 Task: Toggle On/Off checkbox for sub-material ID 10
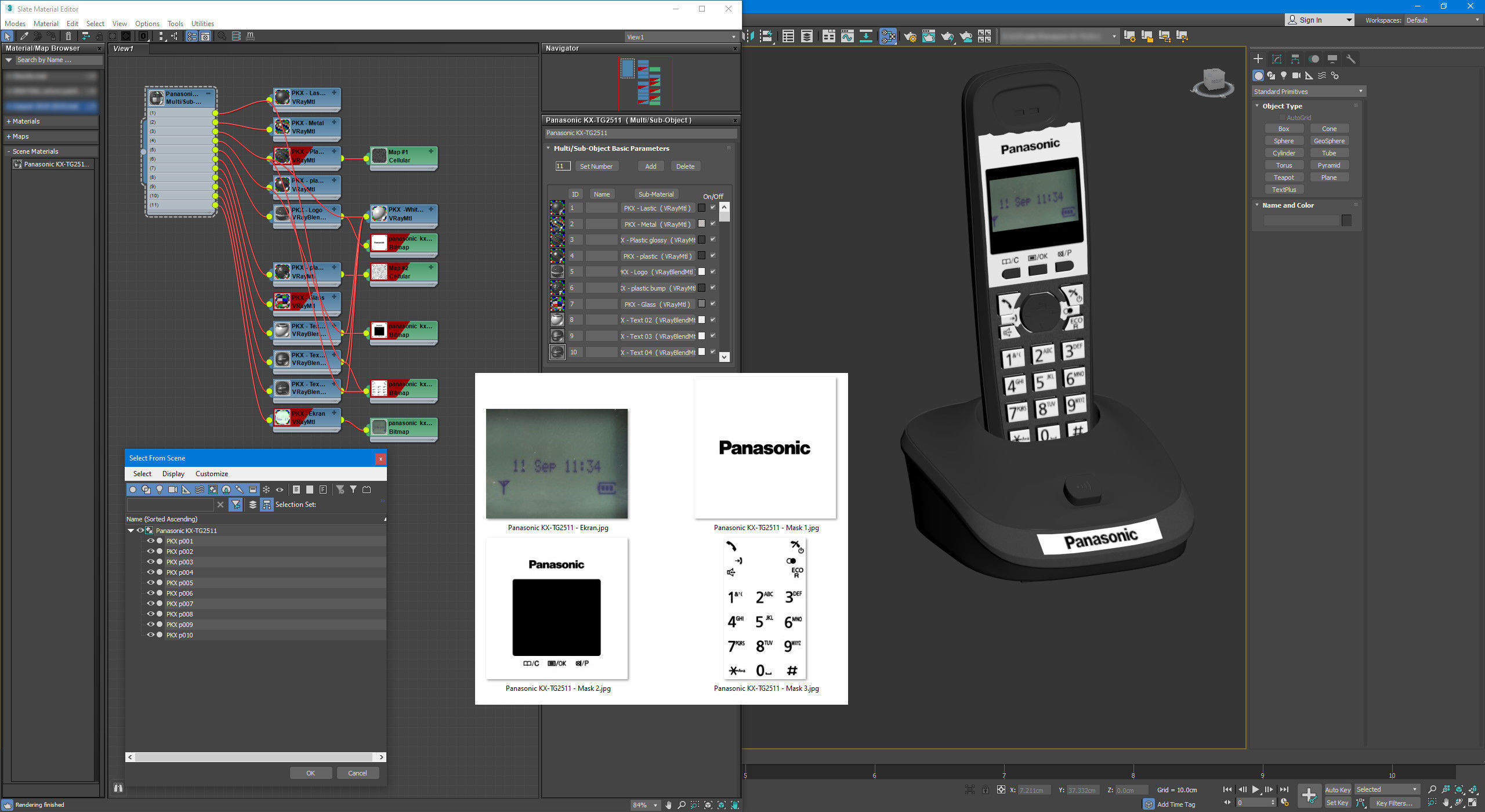(713, 351)
